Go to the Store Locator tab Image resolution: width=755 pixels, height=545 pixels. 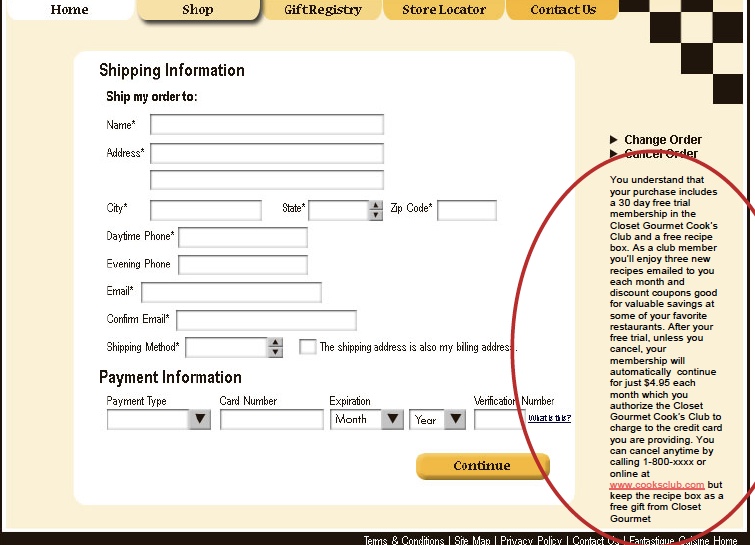click(x=444, y=10)
